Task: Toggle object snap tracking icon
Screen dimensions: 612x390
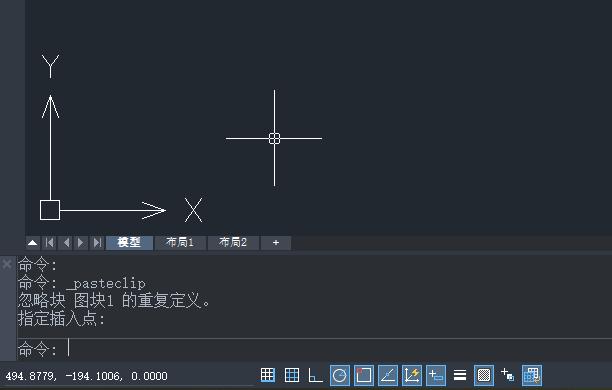Action: click(x=388, y=376)
